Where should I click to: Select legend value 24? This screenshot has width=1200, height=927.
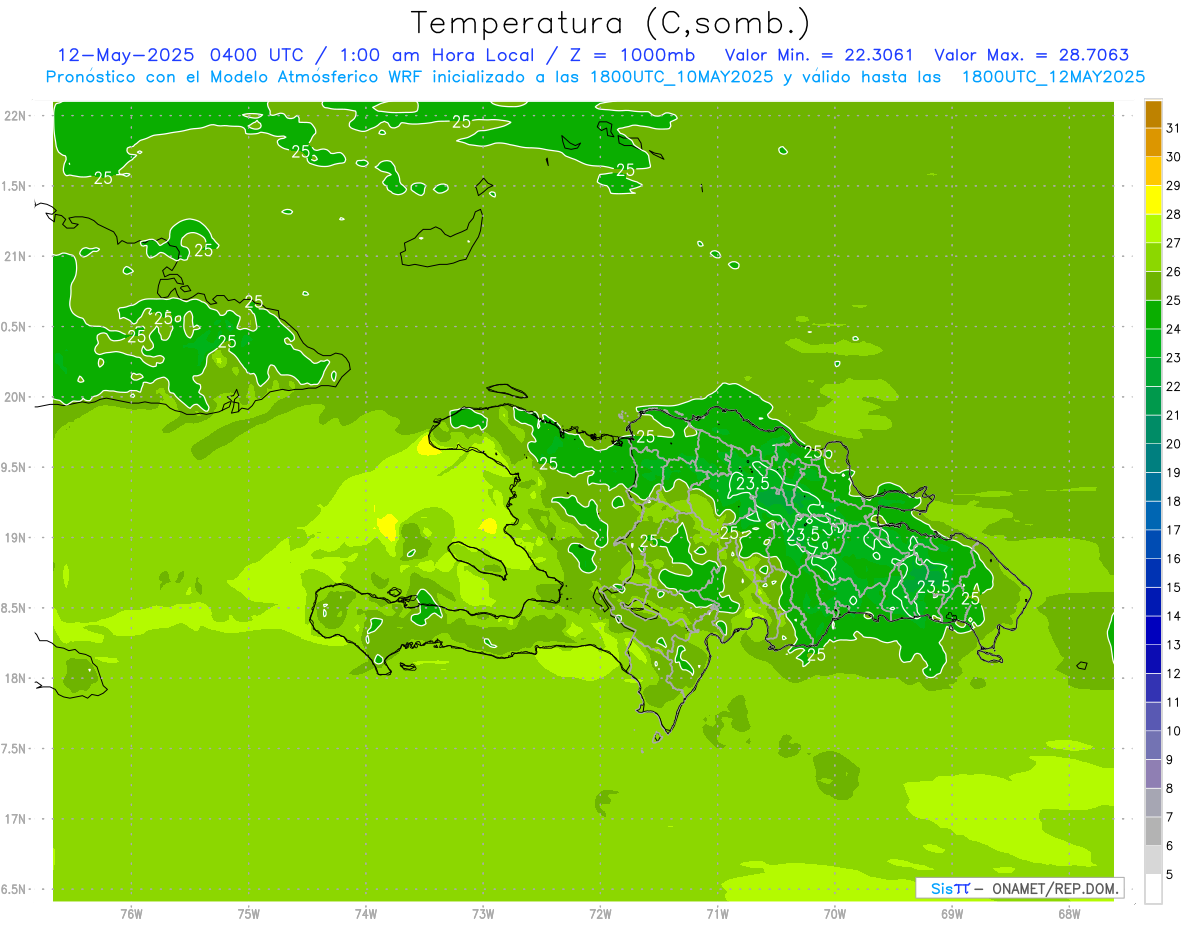(1174, 329)
